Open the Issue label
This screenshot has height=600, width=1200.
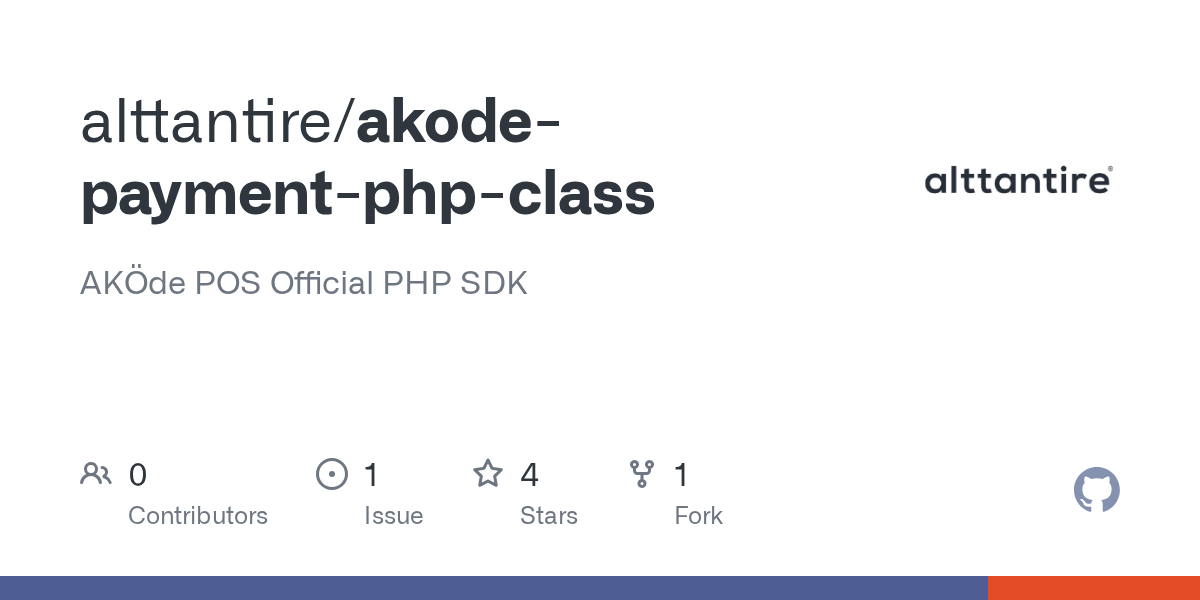pyautogui.click(x=393, y=516)
